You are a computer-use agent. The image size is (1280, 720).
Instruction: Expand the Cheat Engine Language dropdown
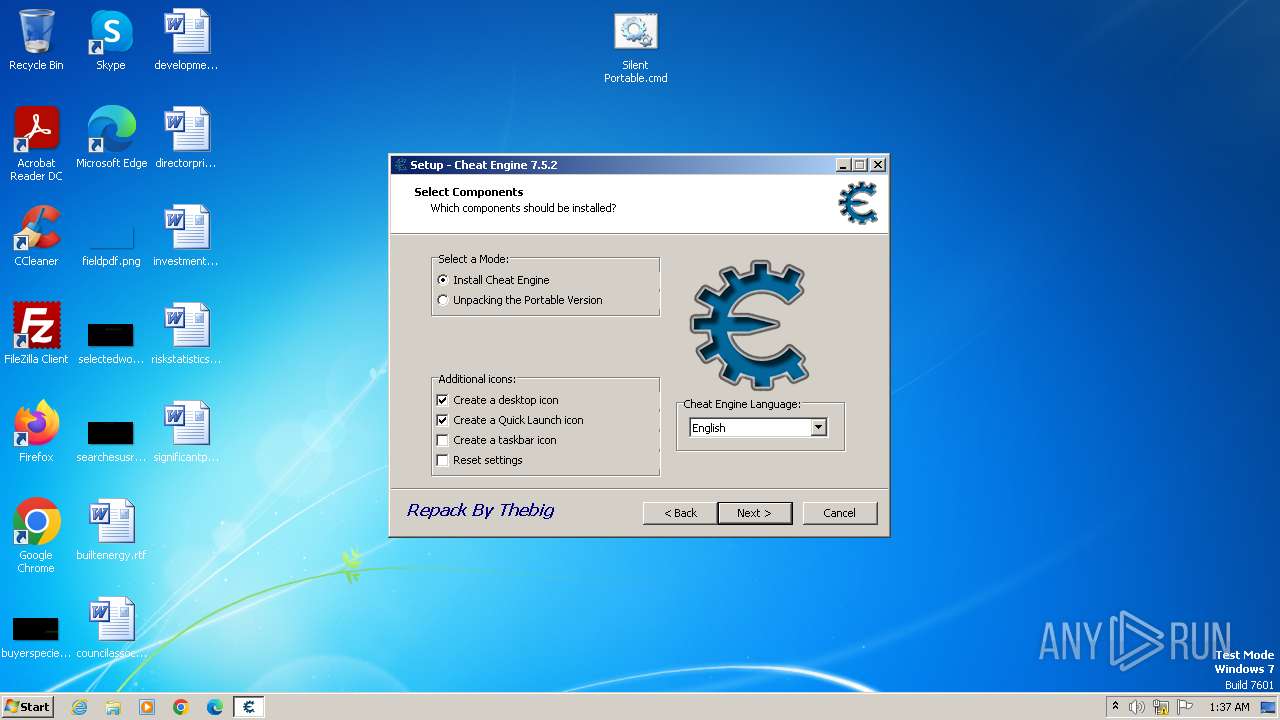pyautogui.click(x=818, y=428)
